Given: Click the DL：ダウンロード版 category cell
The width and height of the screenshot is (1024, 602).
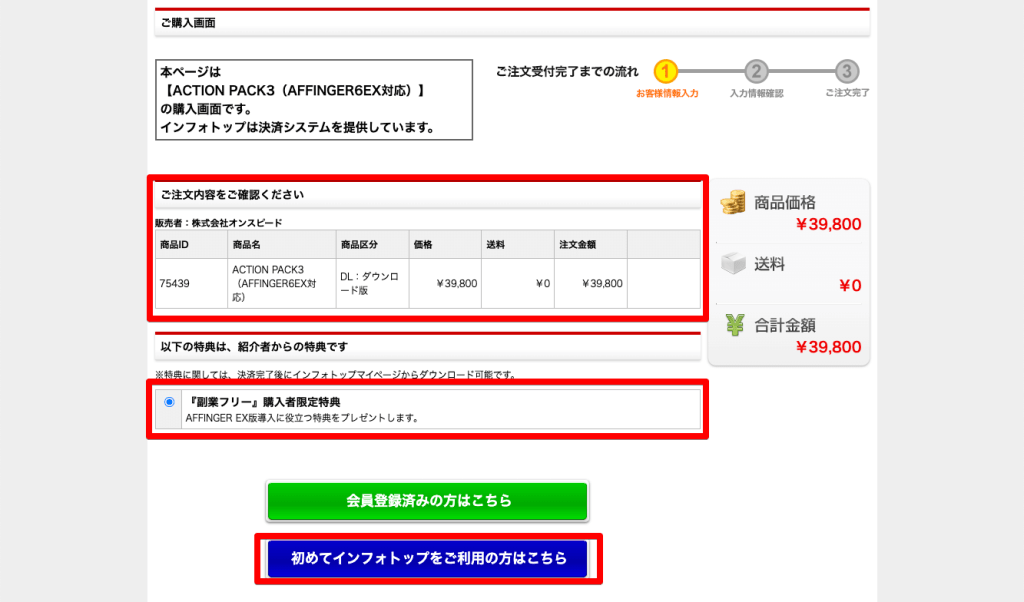Looking at the screenshot, I should pos(370,283).
